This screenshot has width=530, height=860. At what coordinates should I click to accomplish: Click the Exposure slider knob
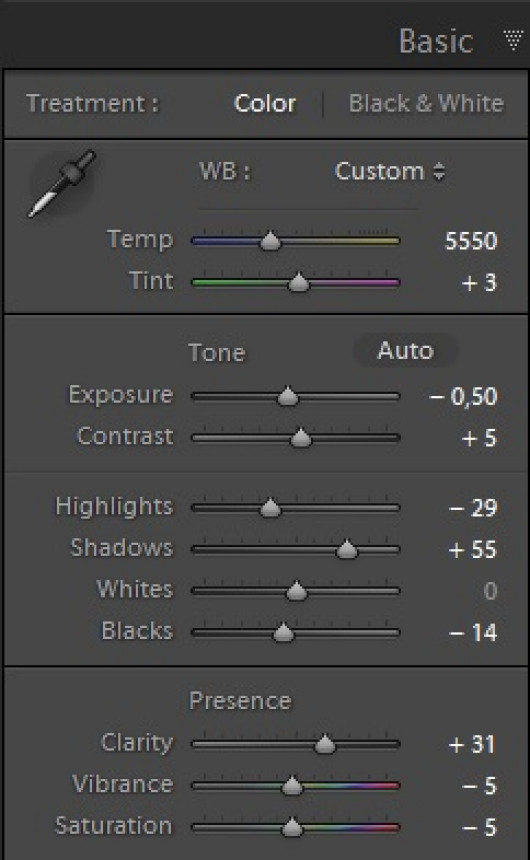[287, 396]
